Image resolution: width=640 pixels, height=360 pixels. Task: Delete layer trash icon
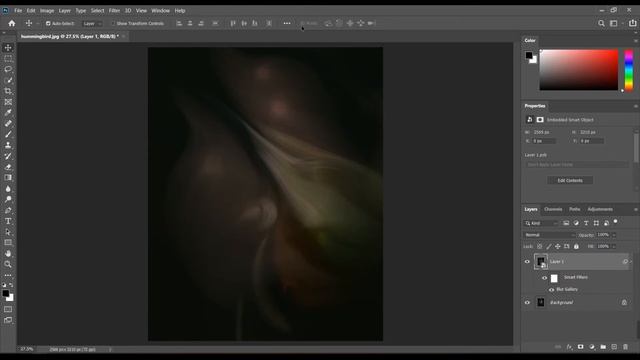coord(625,347)
